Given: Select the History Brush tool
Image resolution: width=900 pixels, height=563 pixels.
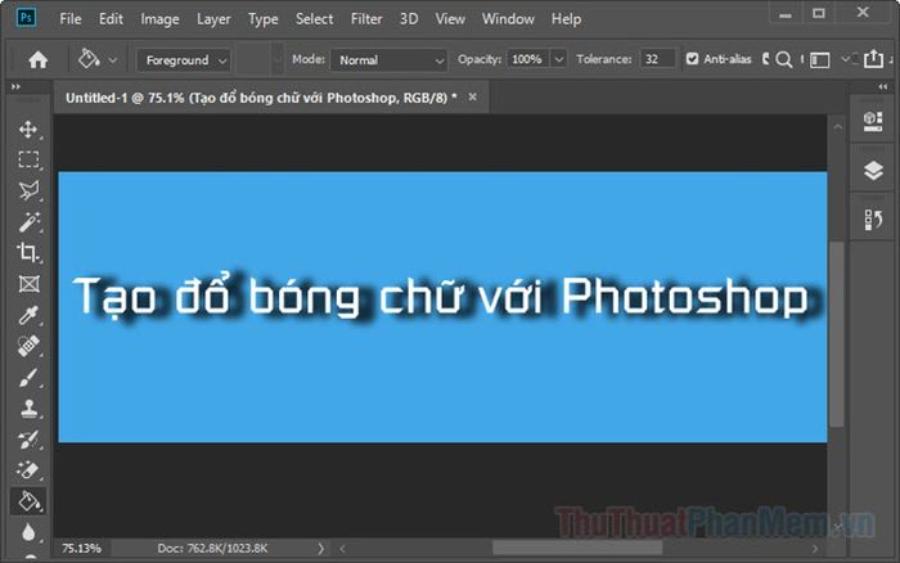Looking at the screenshot, I should pyautogui.click(x=28, y=439).
